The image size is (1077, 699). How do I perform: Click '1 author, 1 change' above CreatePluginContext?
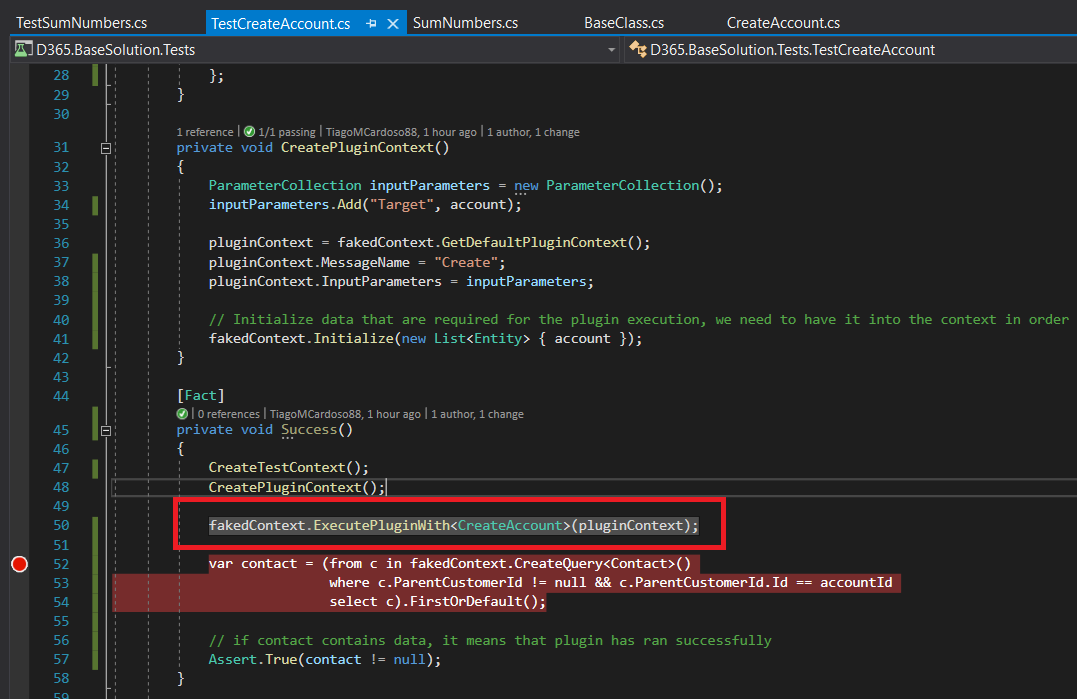[x=533, y=132]
